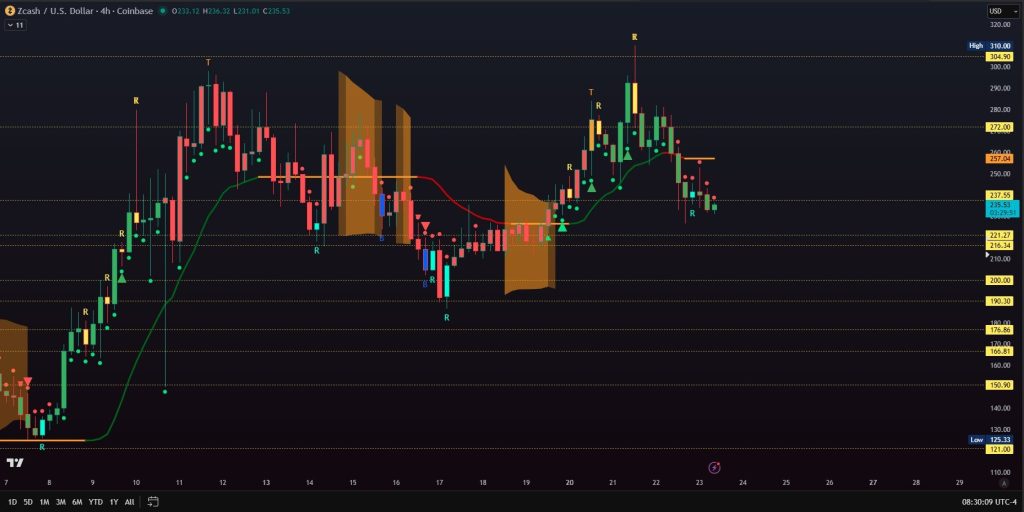This screenshot has height=512, width=1024.
Task: Click the red down-arrow signal near 17
Action: point(424,229)
